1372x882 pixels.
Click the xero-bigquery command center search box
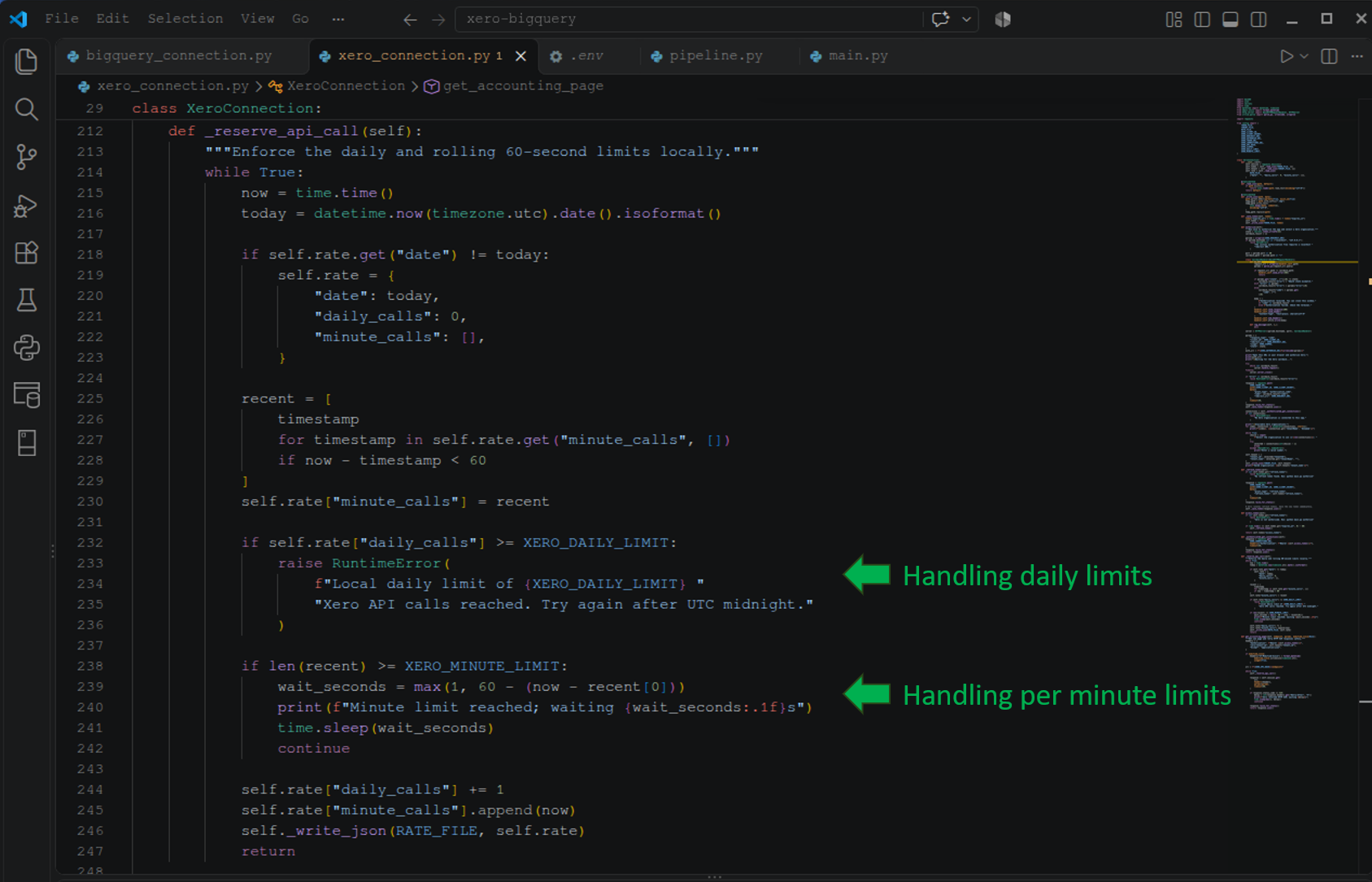[688, 20]
